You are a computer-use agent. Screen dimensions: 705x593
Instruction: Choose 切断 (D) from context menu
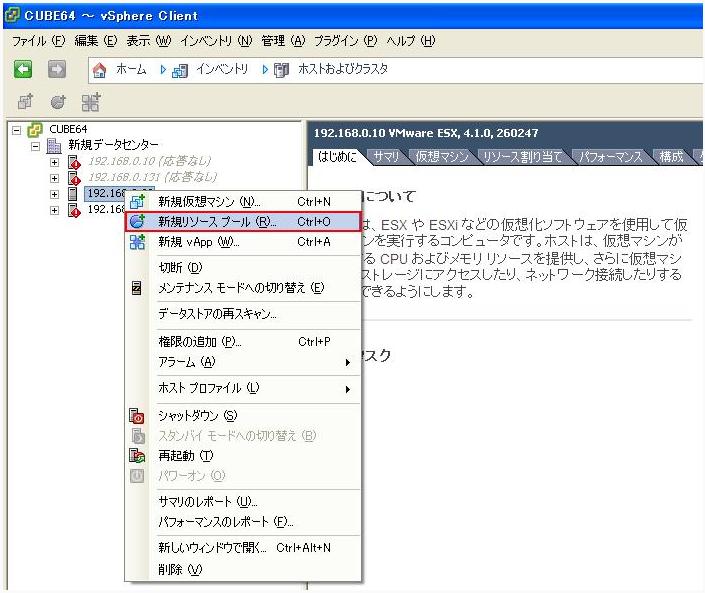point(243,268)
